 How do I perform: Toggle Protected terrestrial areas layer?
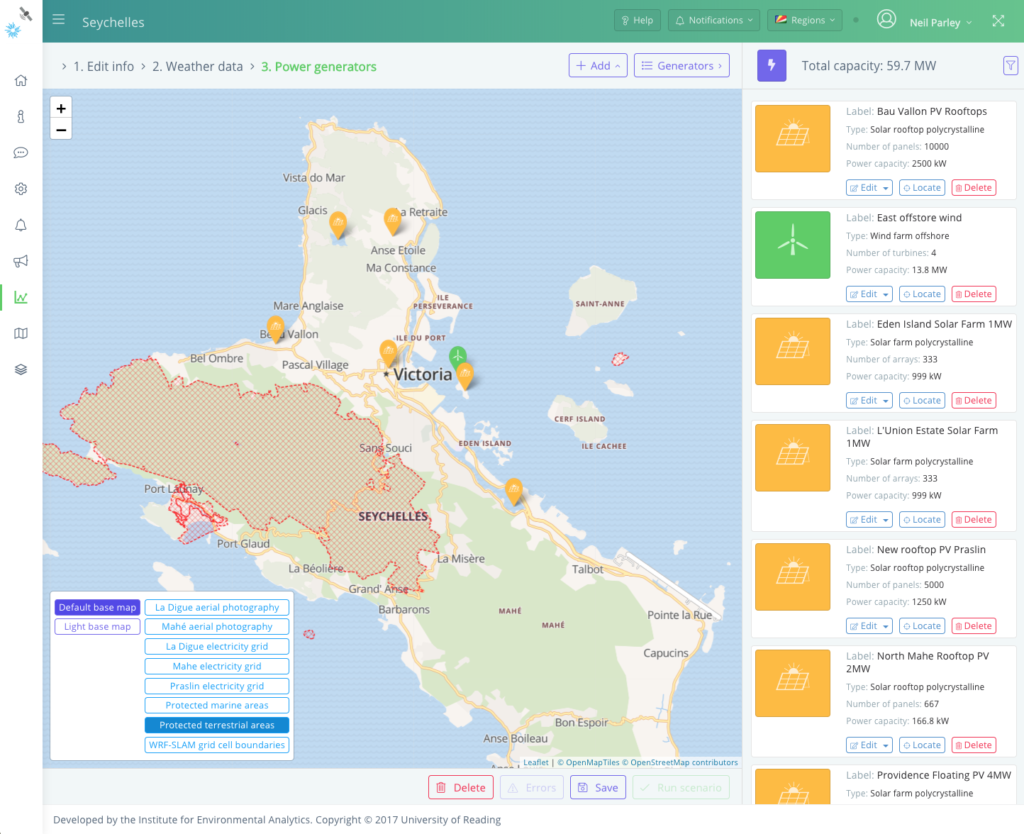(217, 725)
